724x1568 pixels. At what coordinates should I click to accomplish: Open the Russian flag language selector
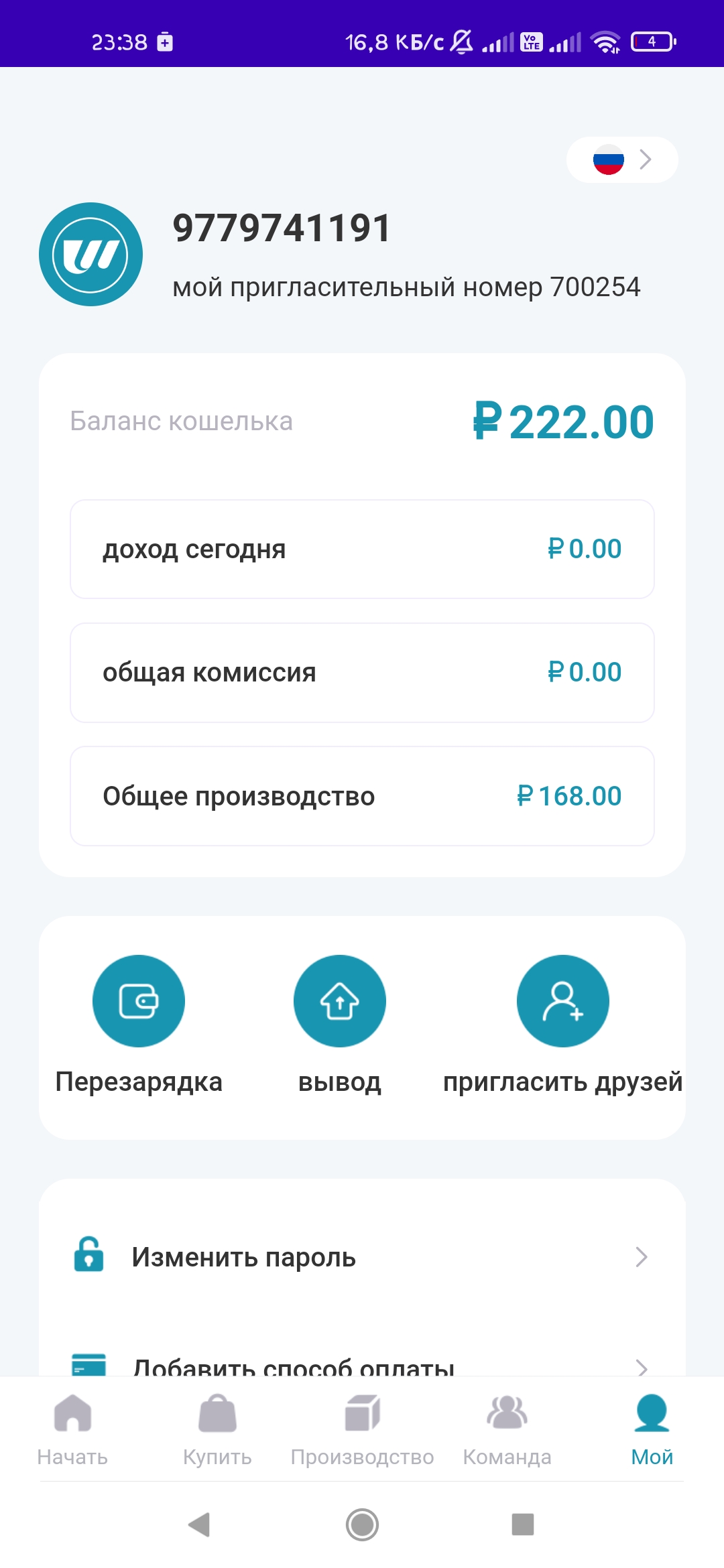pos(621,160)
